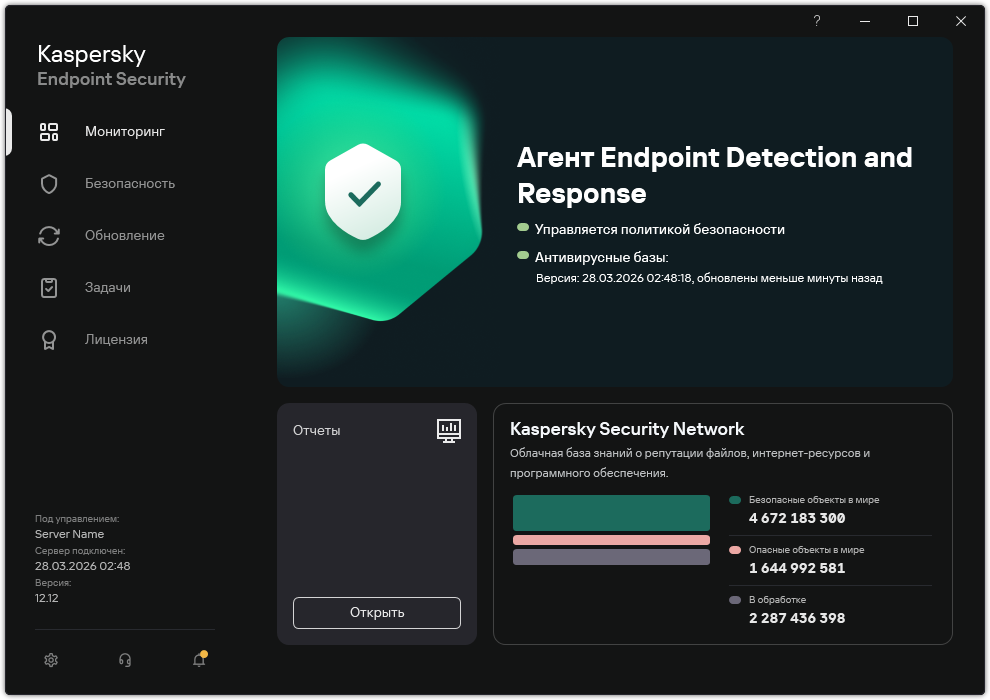
Task: Click the Задачи clipboard check icon
Action: point(49,287)
